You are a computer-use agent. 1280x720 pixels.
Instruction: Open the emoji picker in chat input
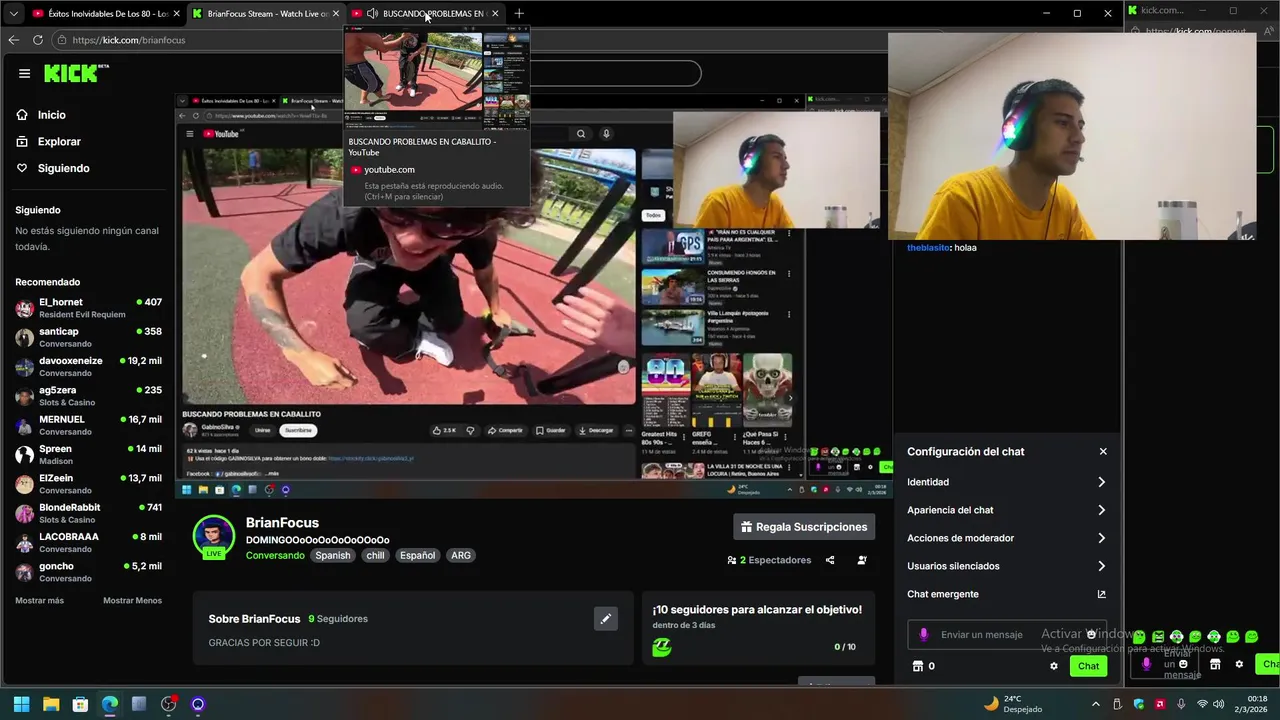pos(1091,634)
